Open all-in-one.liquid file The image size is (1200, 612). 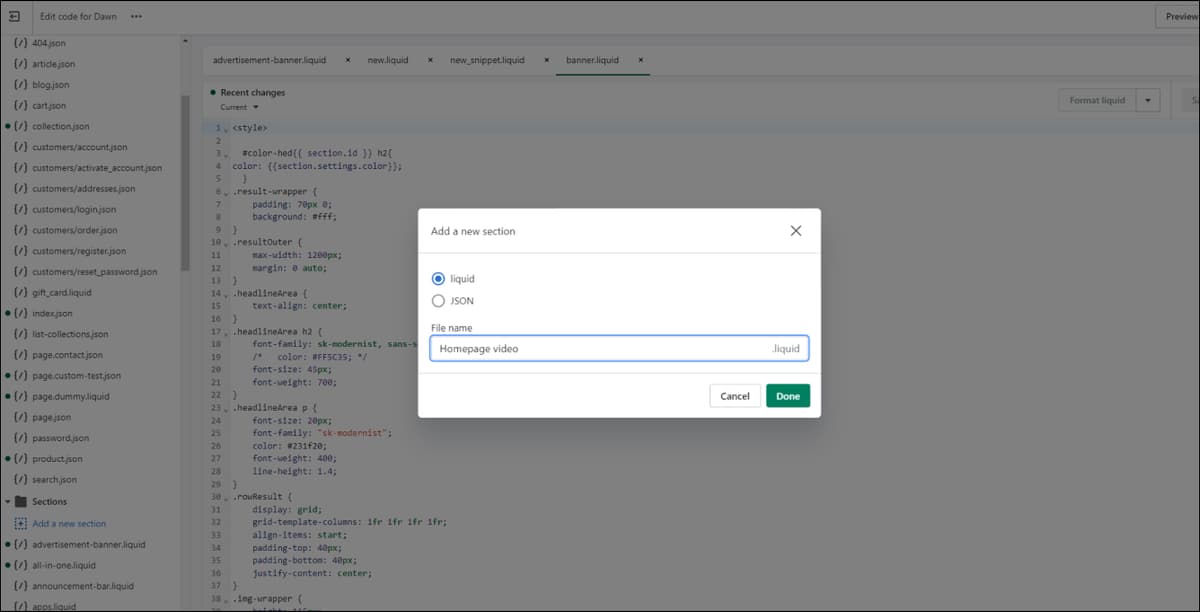click(64, 565)
